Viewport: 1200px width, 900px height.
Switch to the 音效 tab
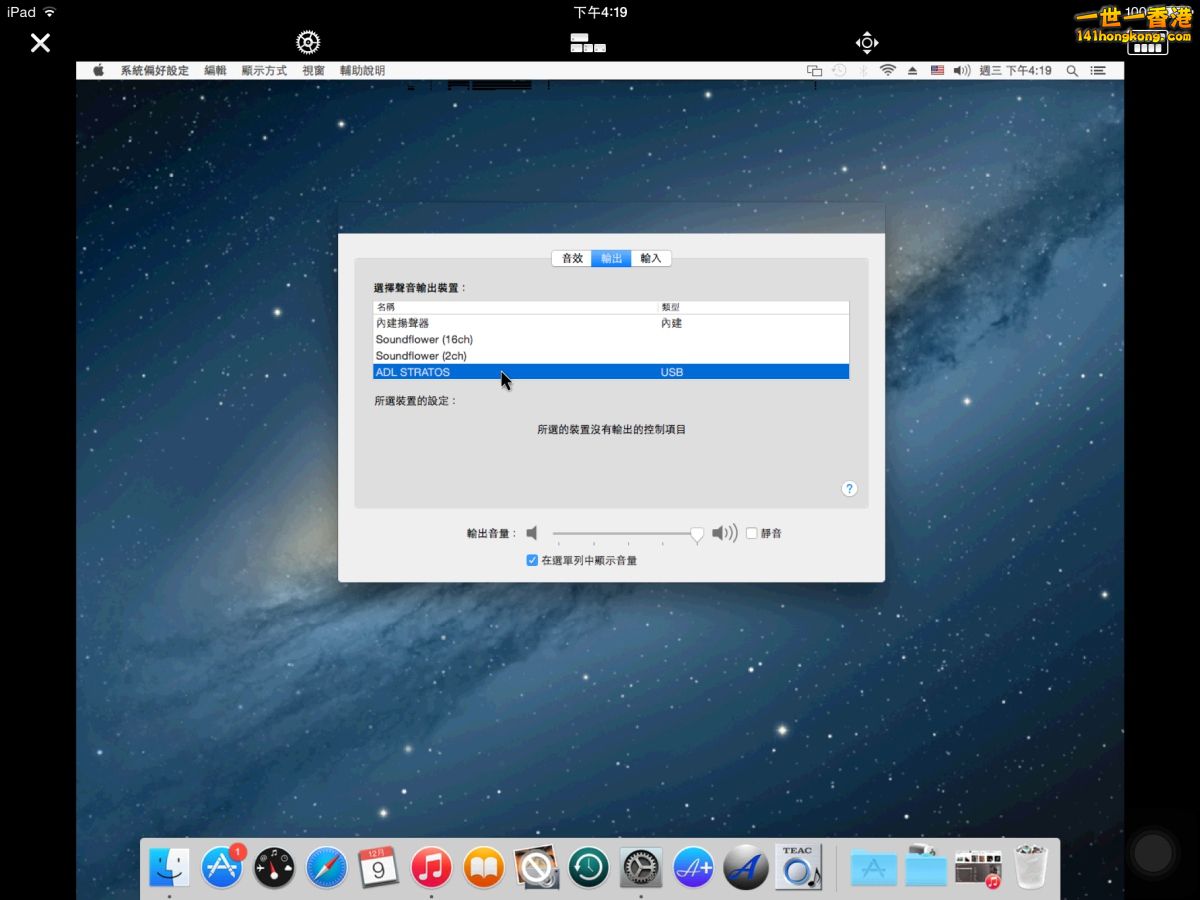572,259
